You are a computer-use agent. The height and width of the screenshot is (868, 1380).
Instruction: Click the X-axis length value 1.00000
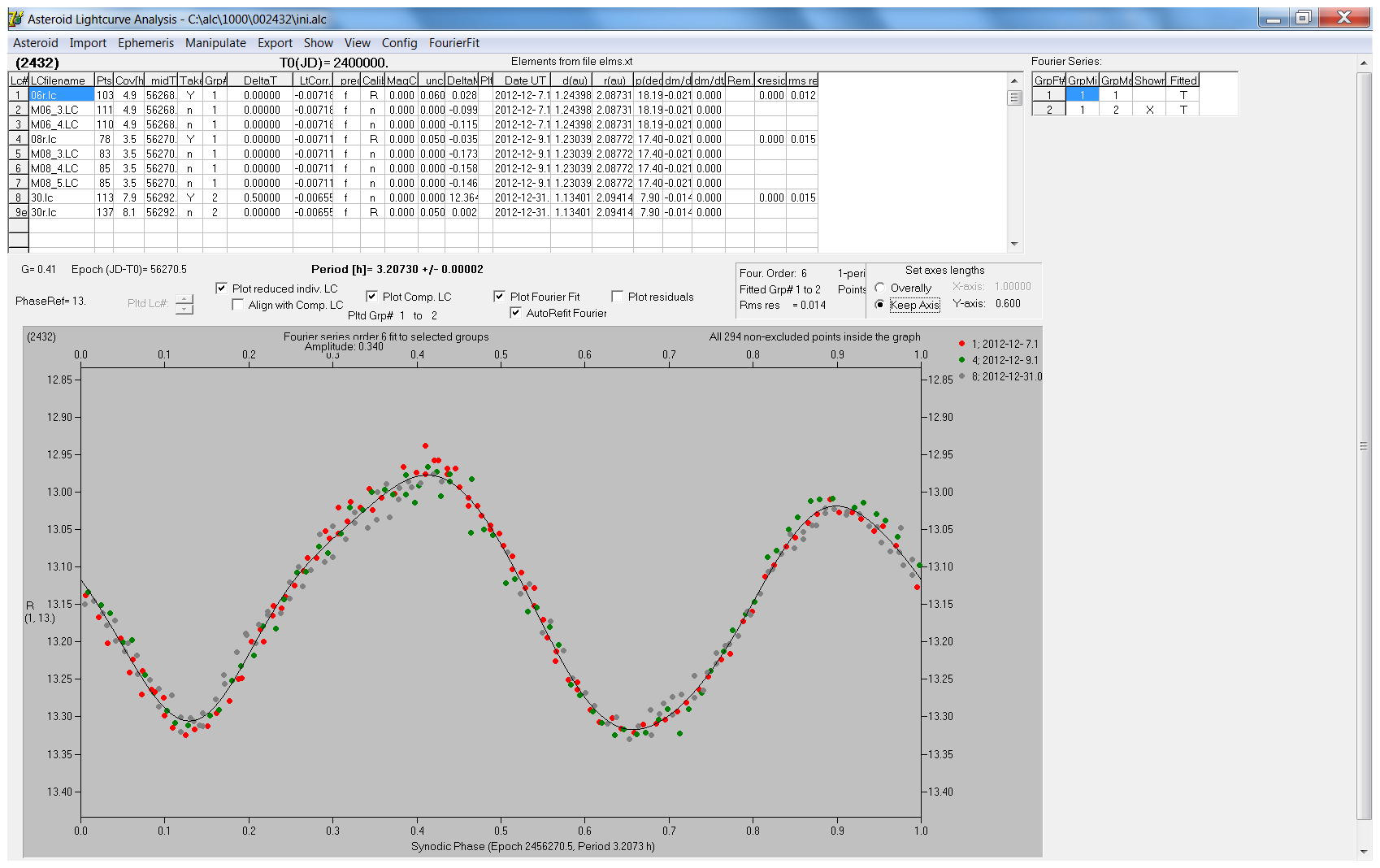tap(1013, 286)
